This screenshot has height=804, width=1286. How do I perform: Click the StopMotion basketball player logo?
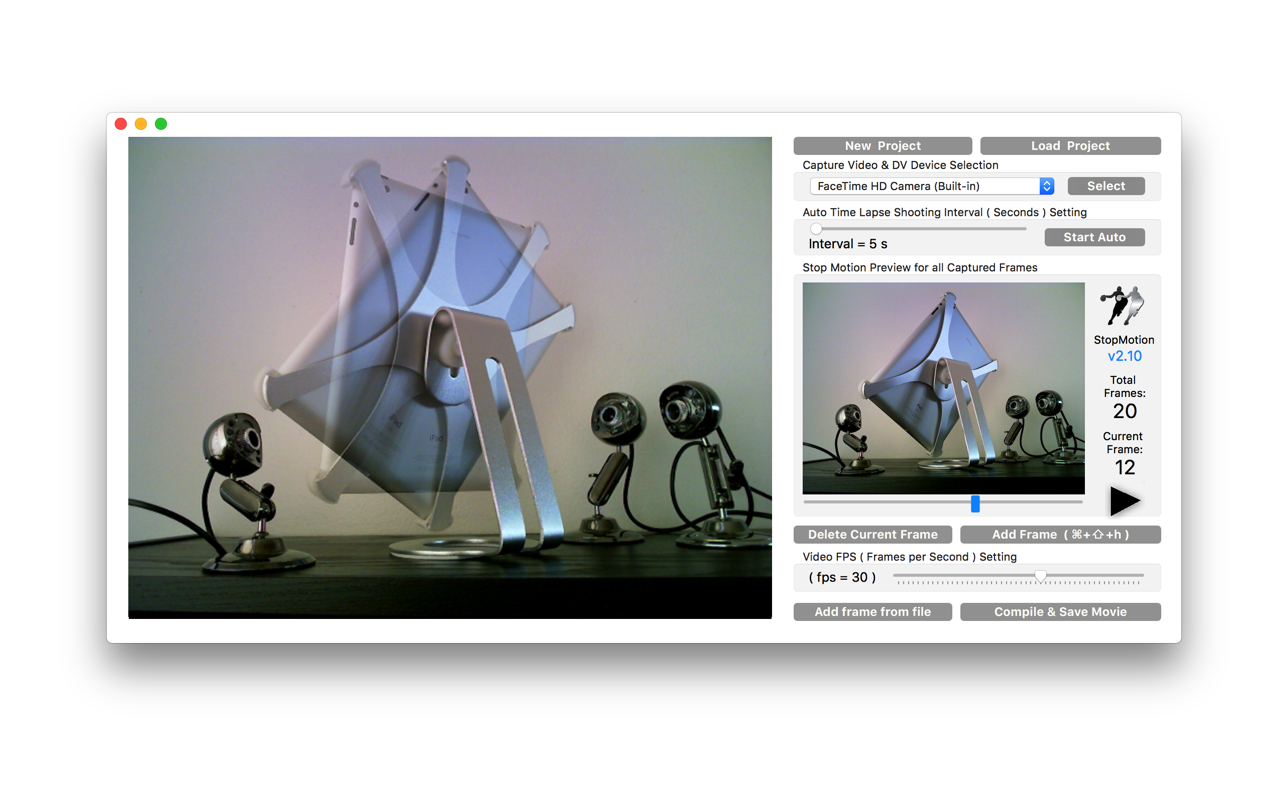[1122, 306]
